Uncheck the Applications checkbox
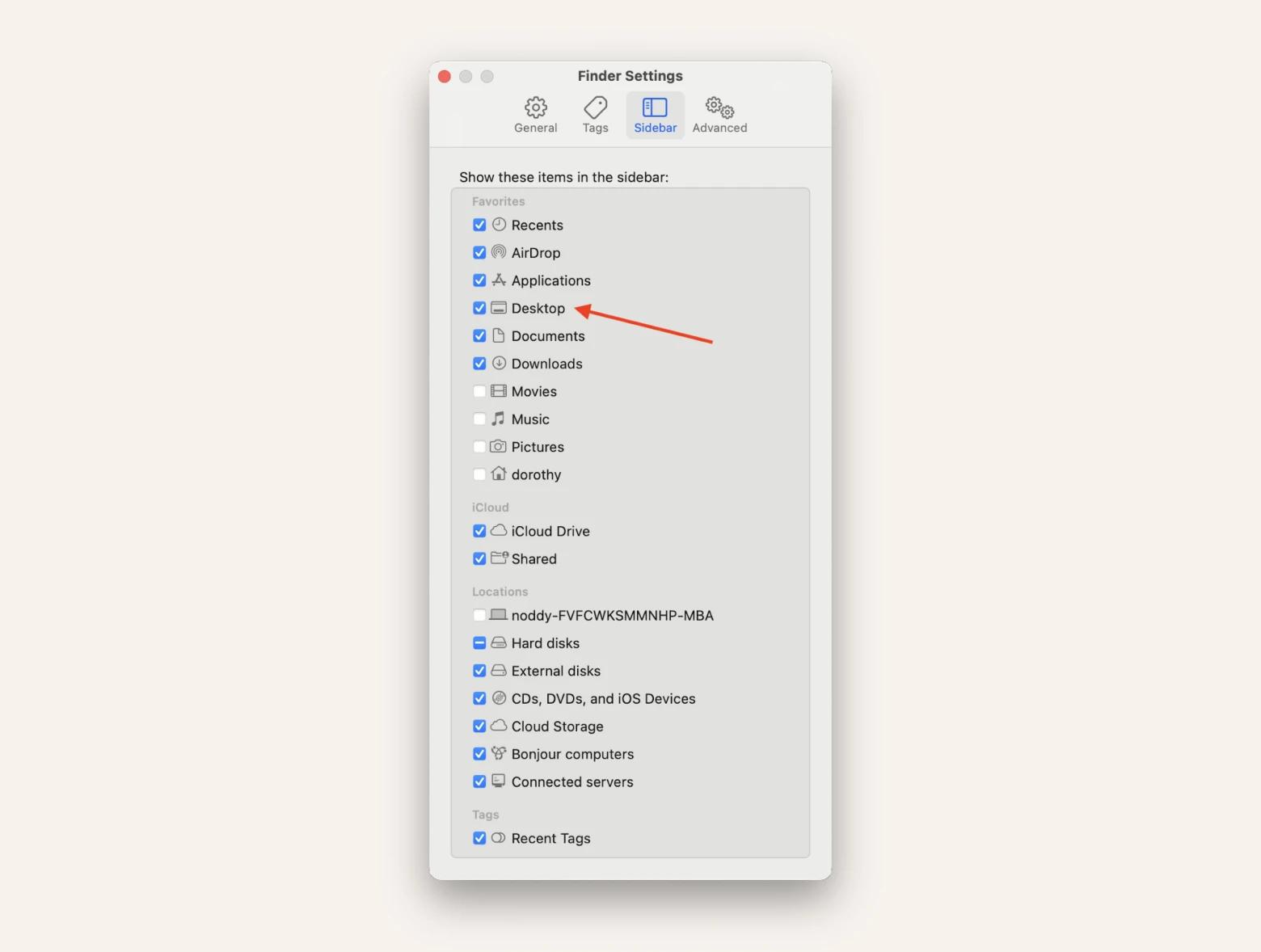The width and height of the screenshot is (1261, 952). pyautogui.click(x=479, y=280)
